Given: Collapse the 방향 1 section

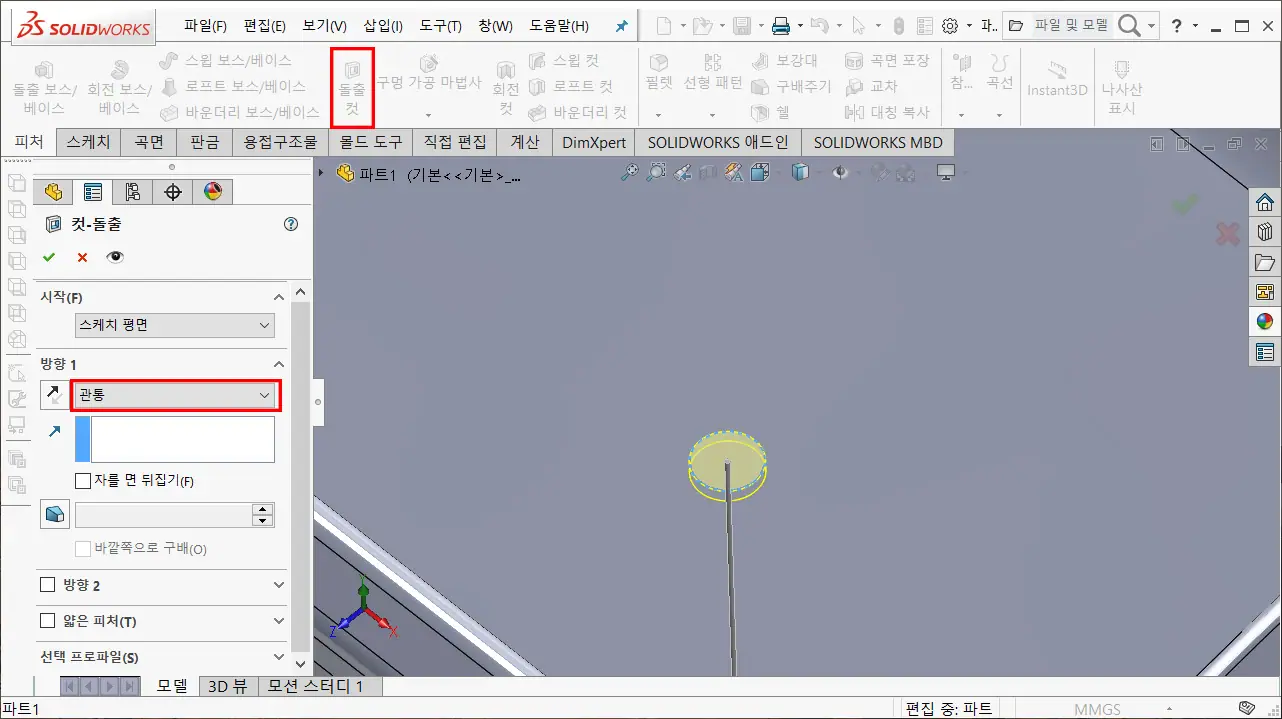Looking at the screenshot, I should 279,364.
